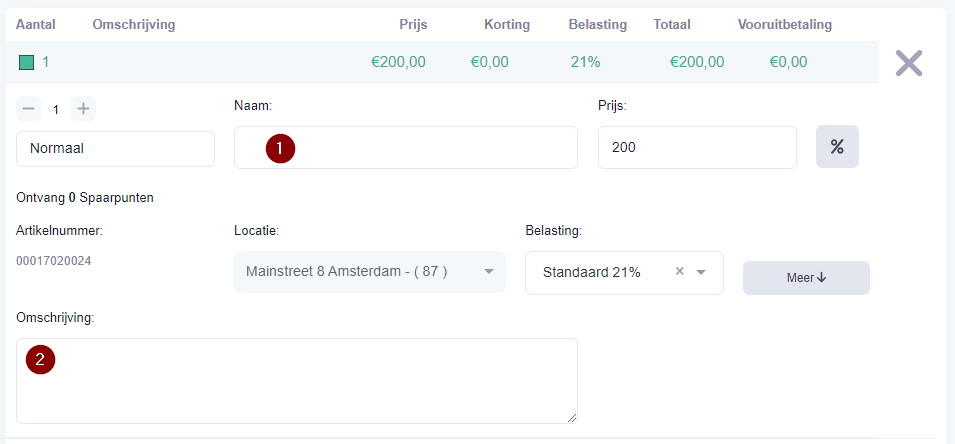Image resolution: width=955 pixels, height=444 pixels.
Task: Click the Korting column header
Action: [x=507, y=25]
